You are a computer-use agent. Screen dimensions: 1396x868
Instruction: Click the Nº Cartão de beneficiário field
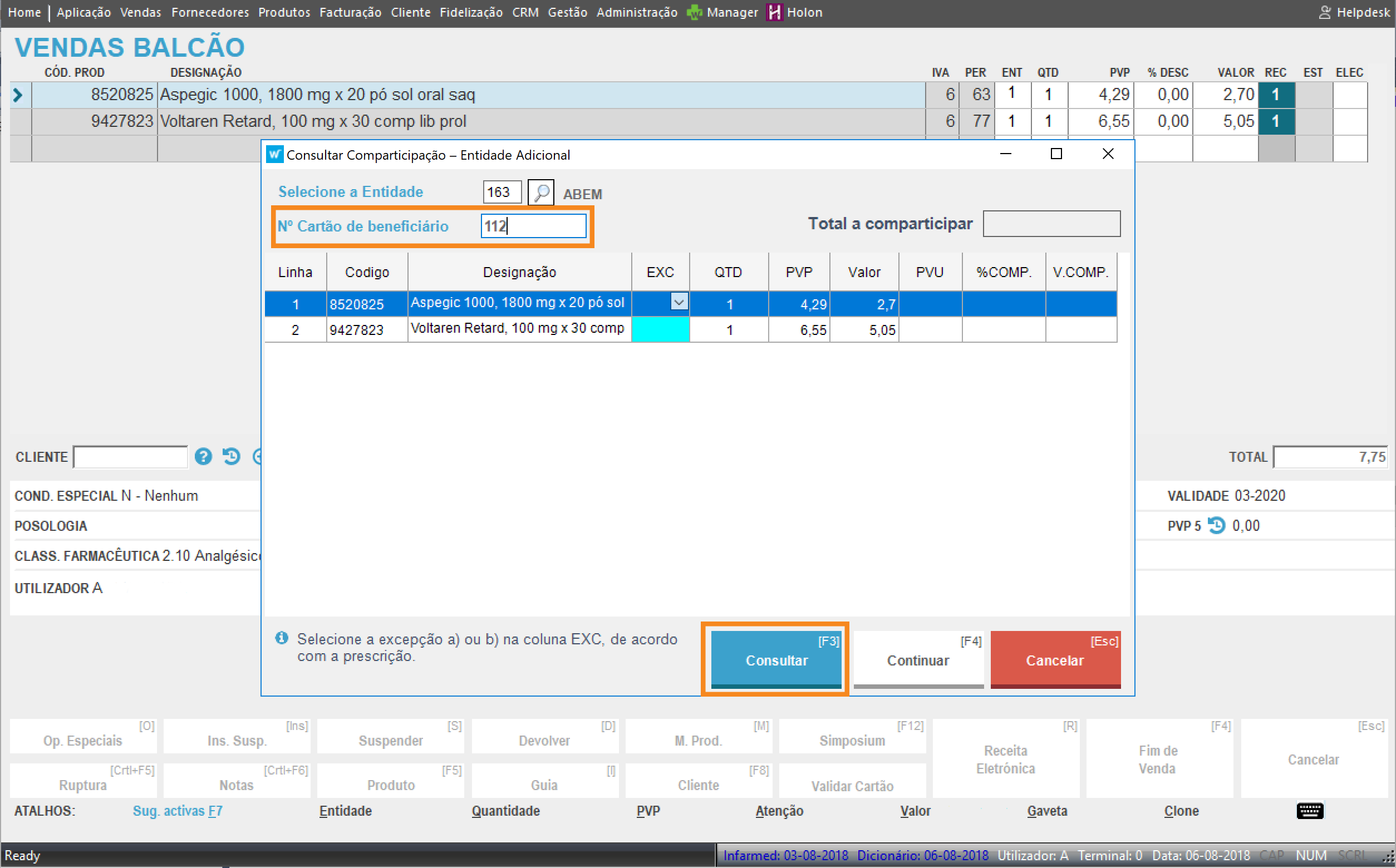pyautogui.click(x=533, y=225)
